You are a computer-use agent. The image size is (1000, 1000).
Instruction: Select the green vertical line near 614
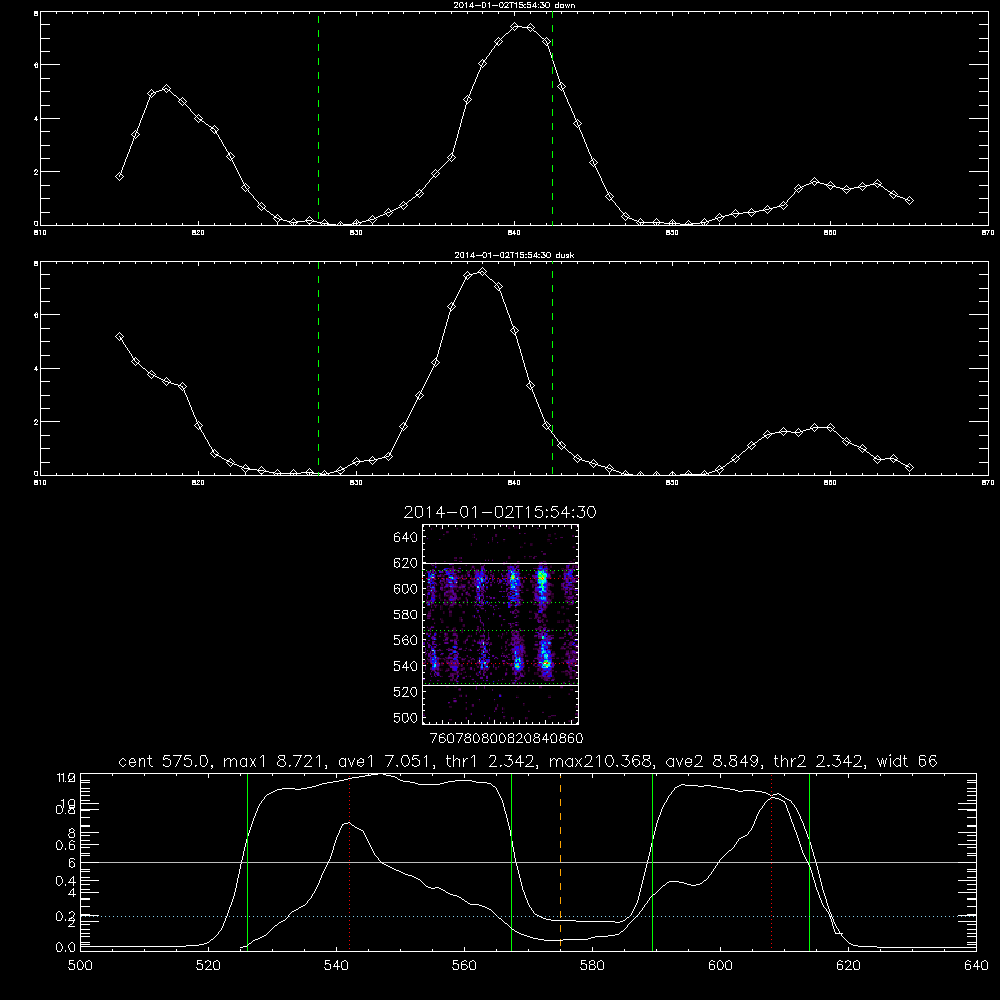pos(809,861)
